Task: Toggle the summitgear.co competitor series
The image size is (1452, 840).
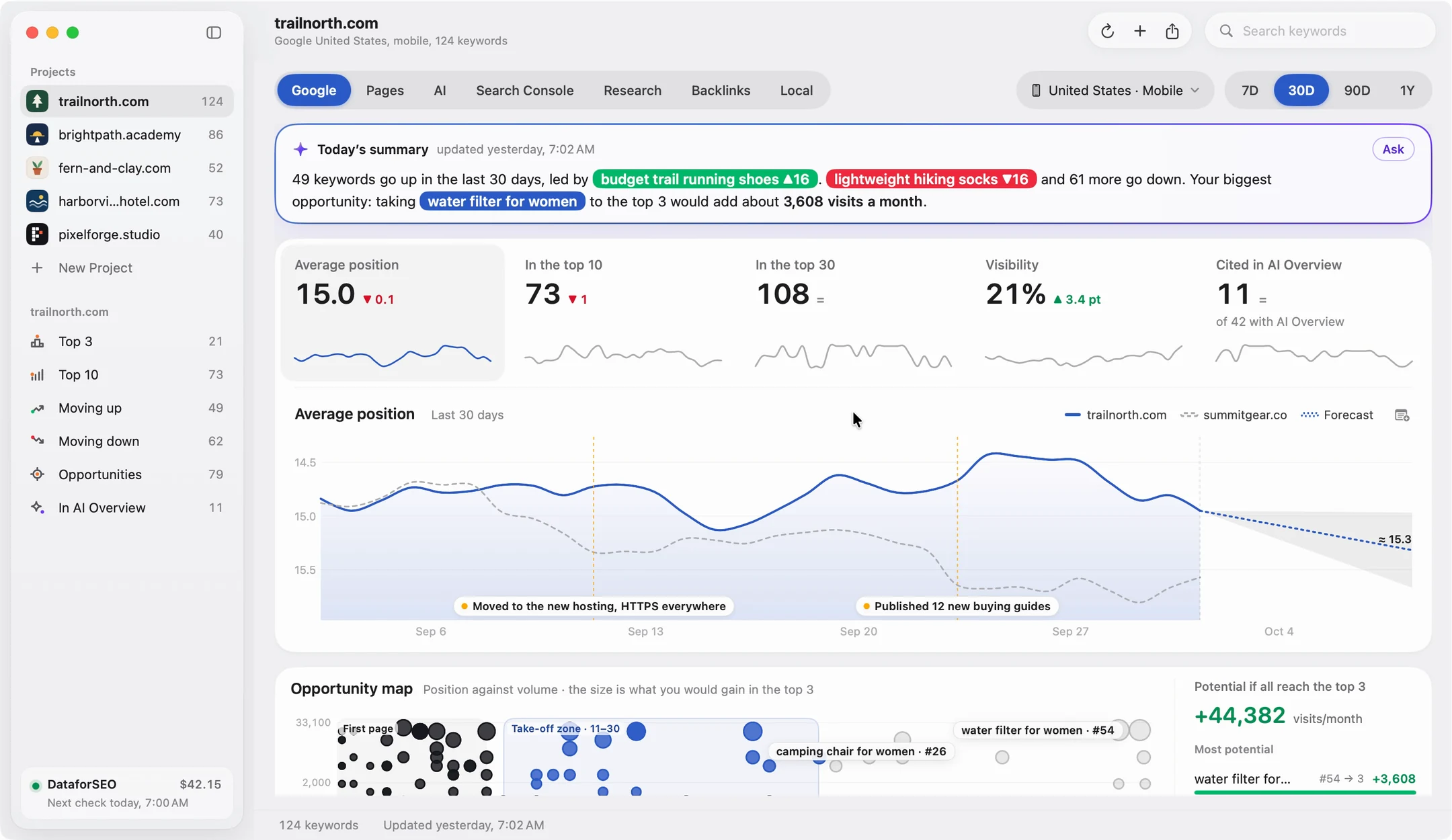Action: tap(1234, 415)
